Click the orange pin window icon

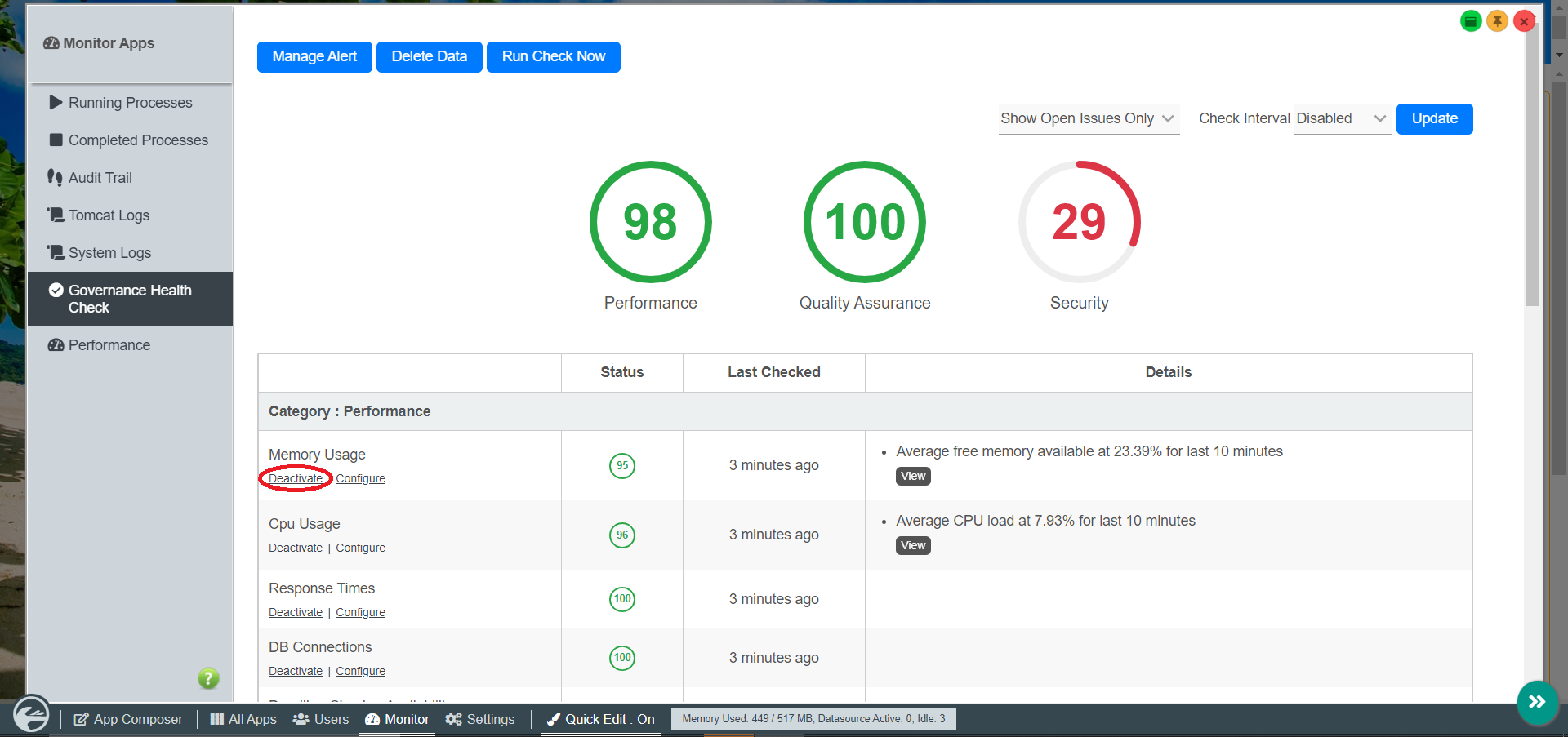click(1497, 21)
